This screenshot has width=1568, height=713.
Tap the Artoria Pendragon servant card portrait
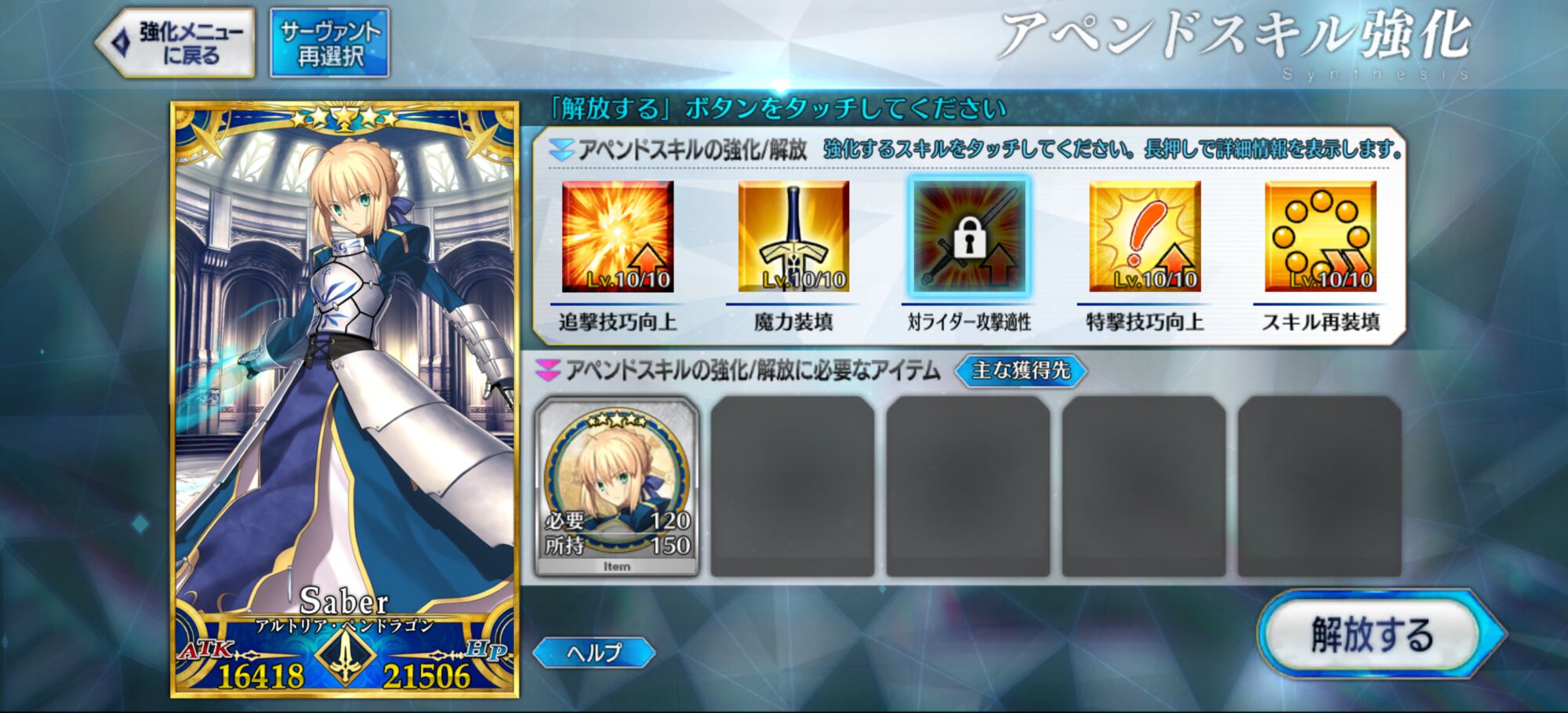pyautogui.click(x=345, y=399)
